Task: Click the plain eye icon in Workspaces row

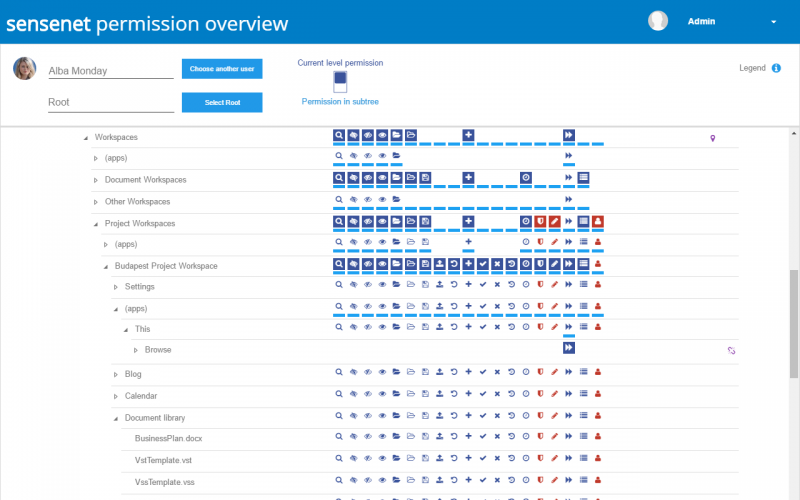Action: tap(382, 135)
